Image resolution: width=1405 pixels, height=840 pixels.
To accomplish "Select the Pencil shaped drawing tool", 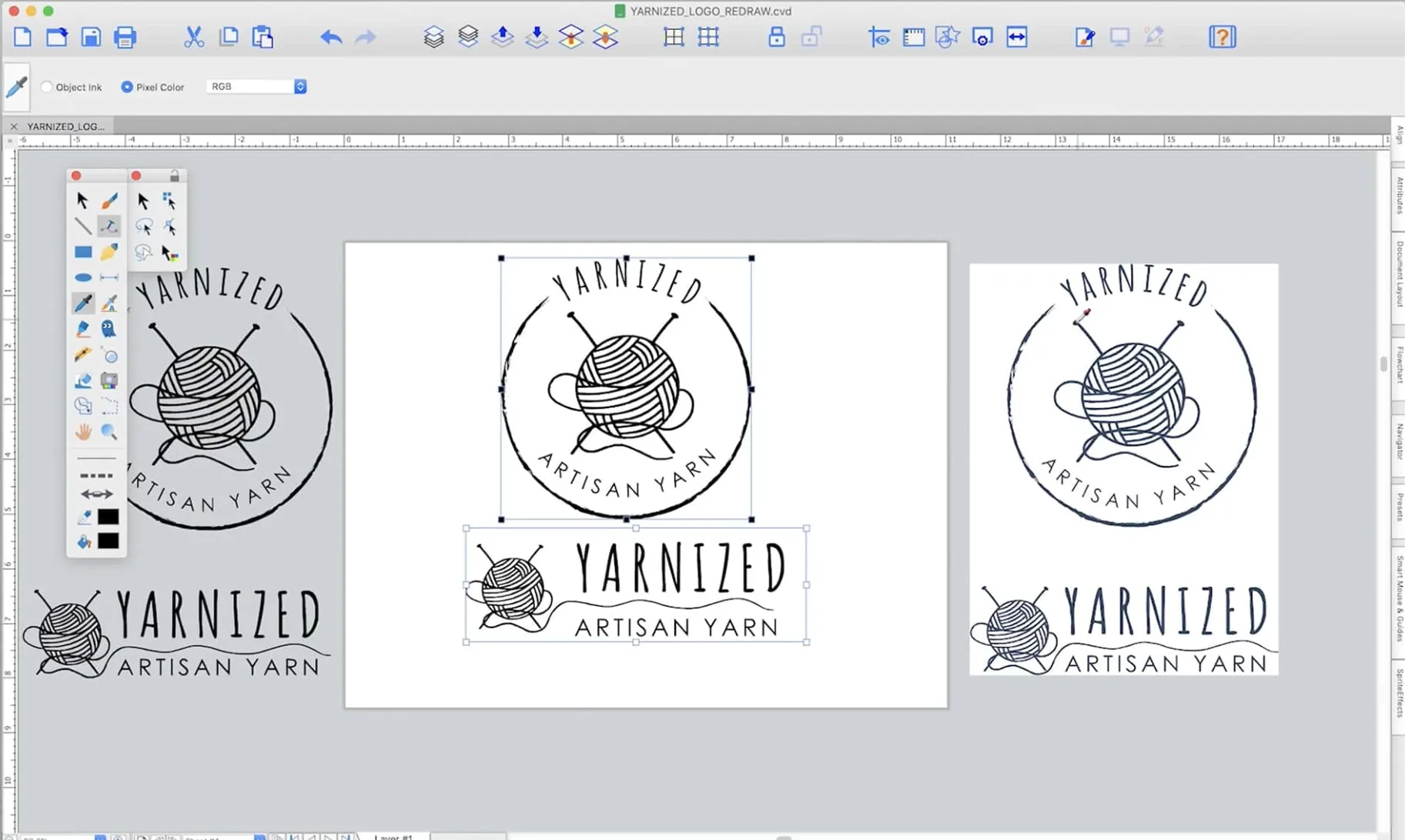I will pyautogui.click(x=109, y=252).
